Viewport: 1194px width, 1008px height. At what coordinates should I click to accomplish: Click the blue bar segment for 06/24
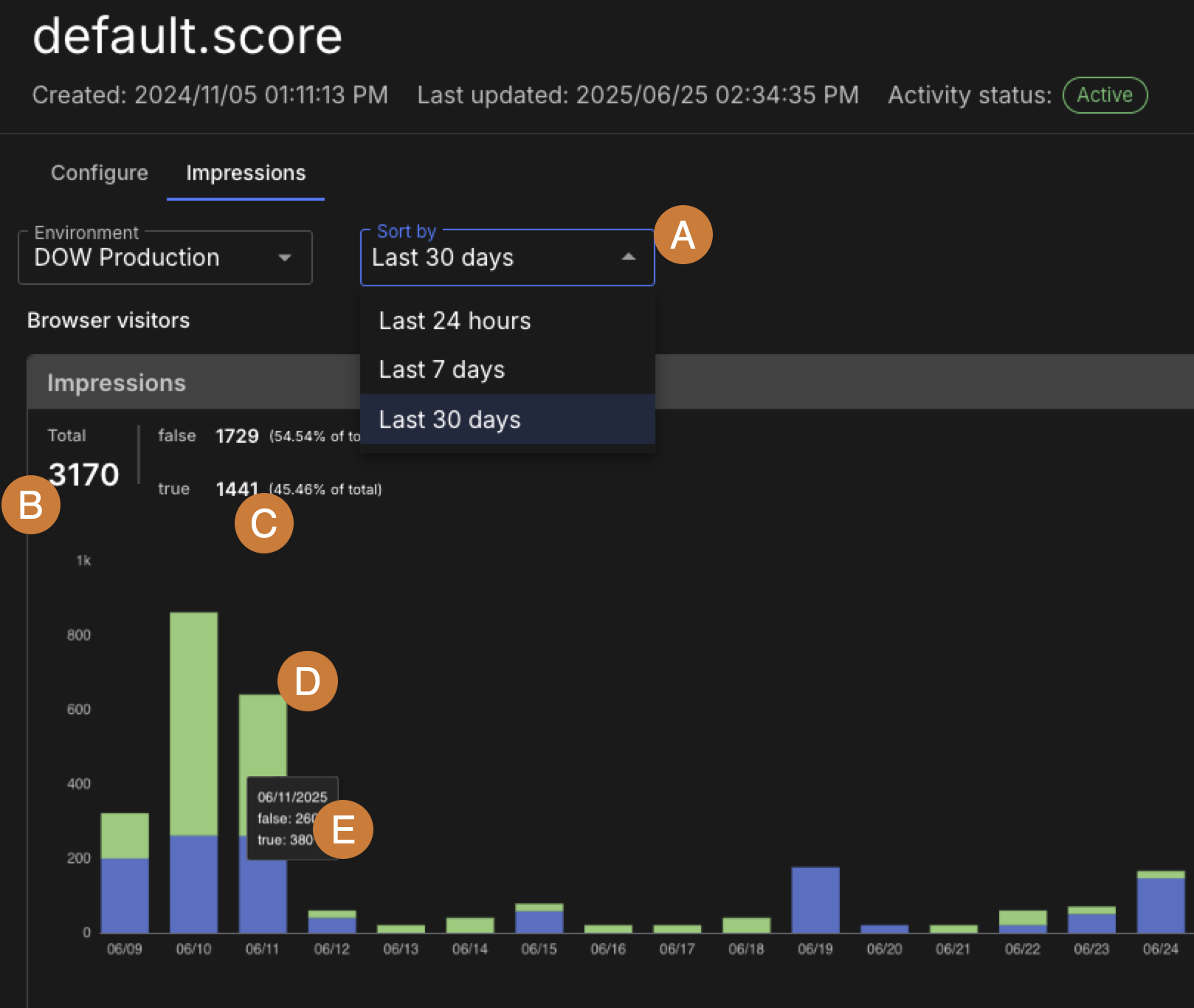tap(1160, 905)
